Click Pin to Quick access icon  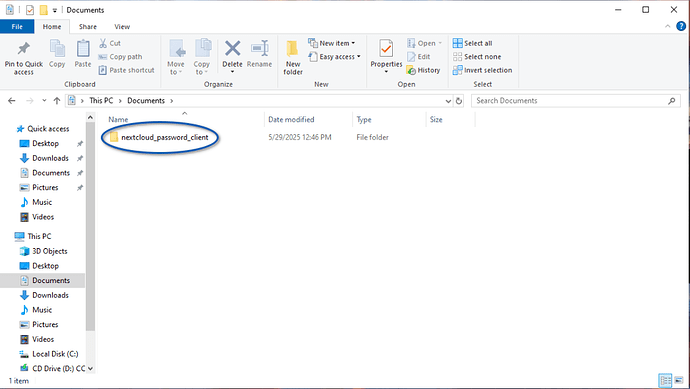tap(24, 49)
